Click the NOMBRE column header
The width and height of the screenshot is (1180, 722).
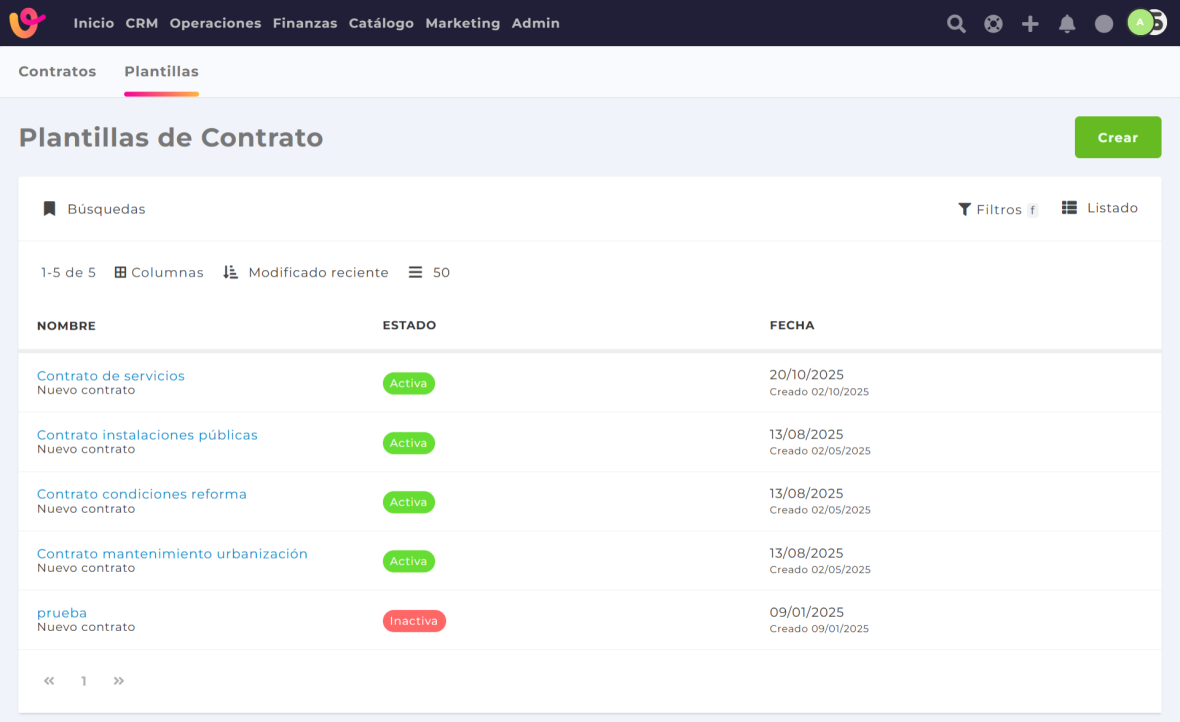pos(66,325)
